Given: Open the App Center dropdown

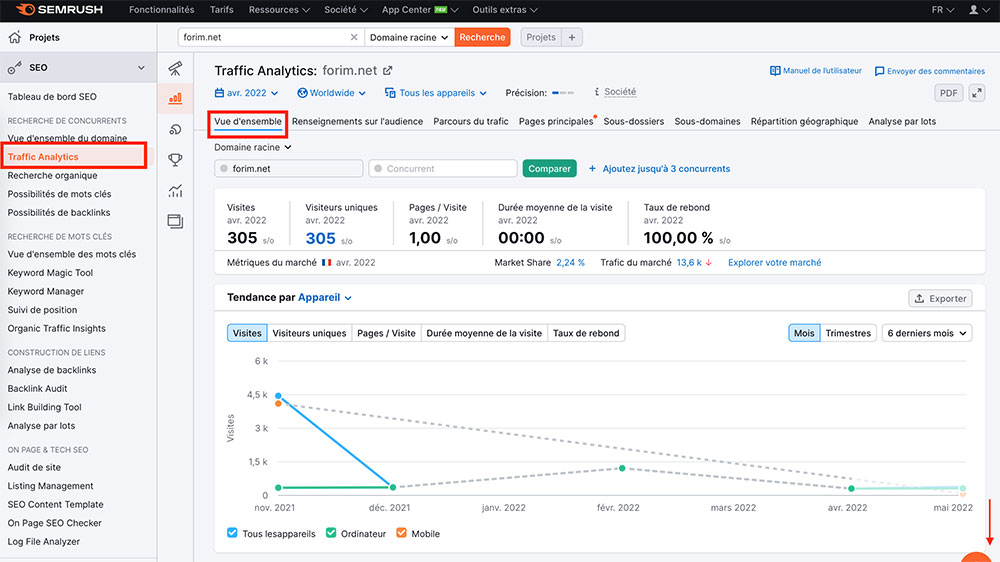Looking at the screenshot, I should click(420, 10).
